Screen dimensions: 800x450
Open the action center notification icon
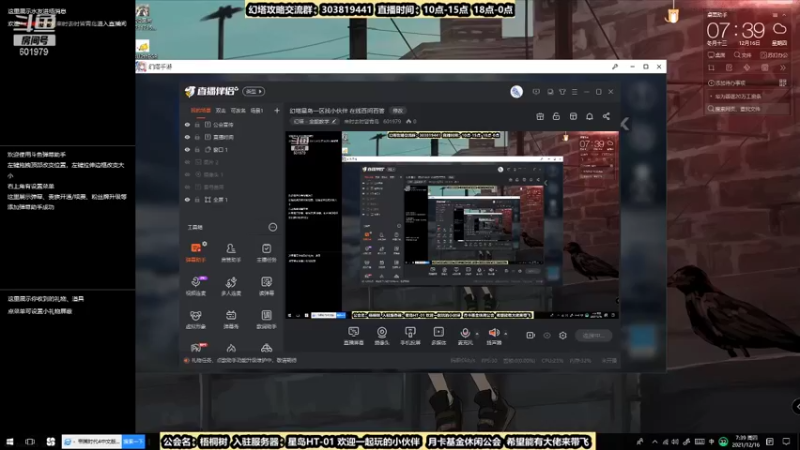coord(786,442)
